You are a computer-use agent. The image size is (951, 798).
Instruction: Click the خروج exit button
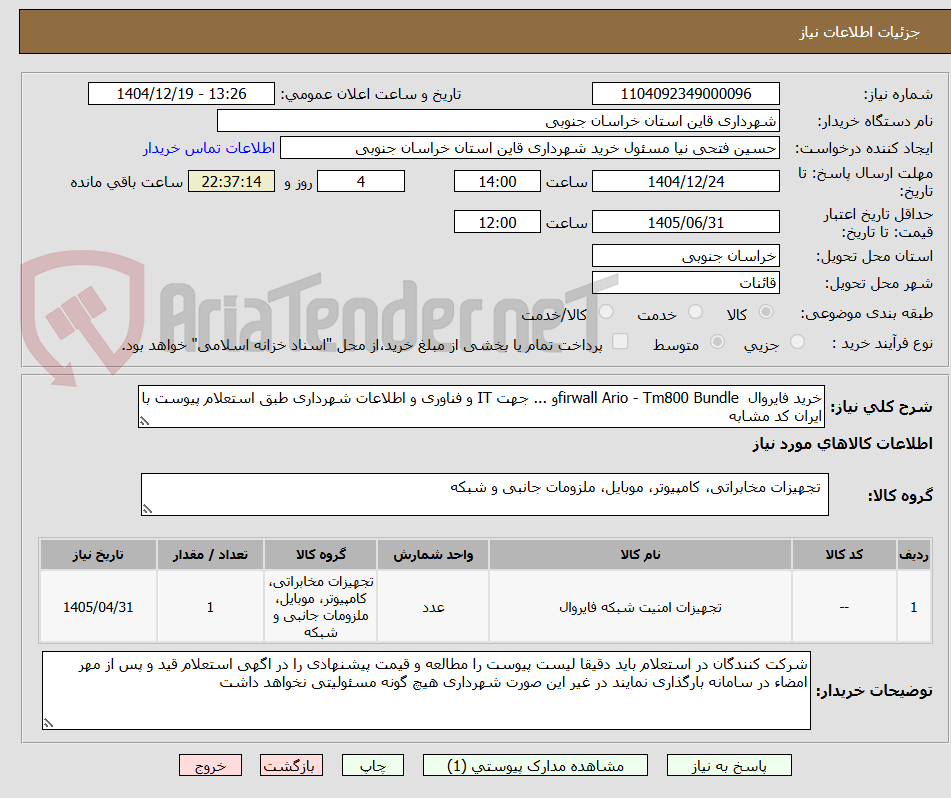pyautogui.click(x=210, y=765)
